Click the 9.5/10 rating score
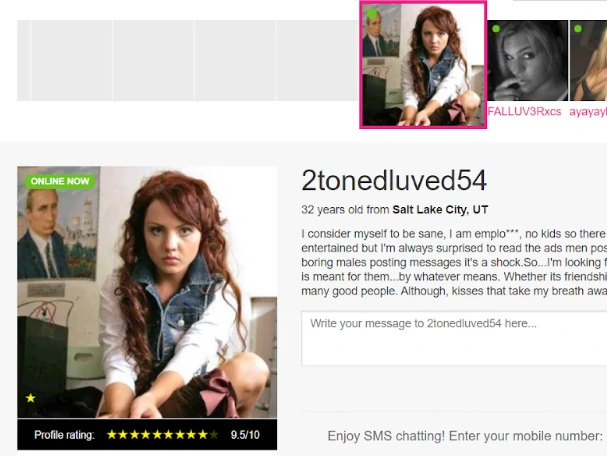 (245, 435)
